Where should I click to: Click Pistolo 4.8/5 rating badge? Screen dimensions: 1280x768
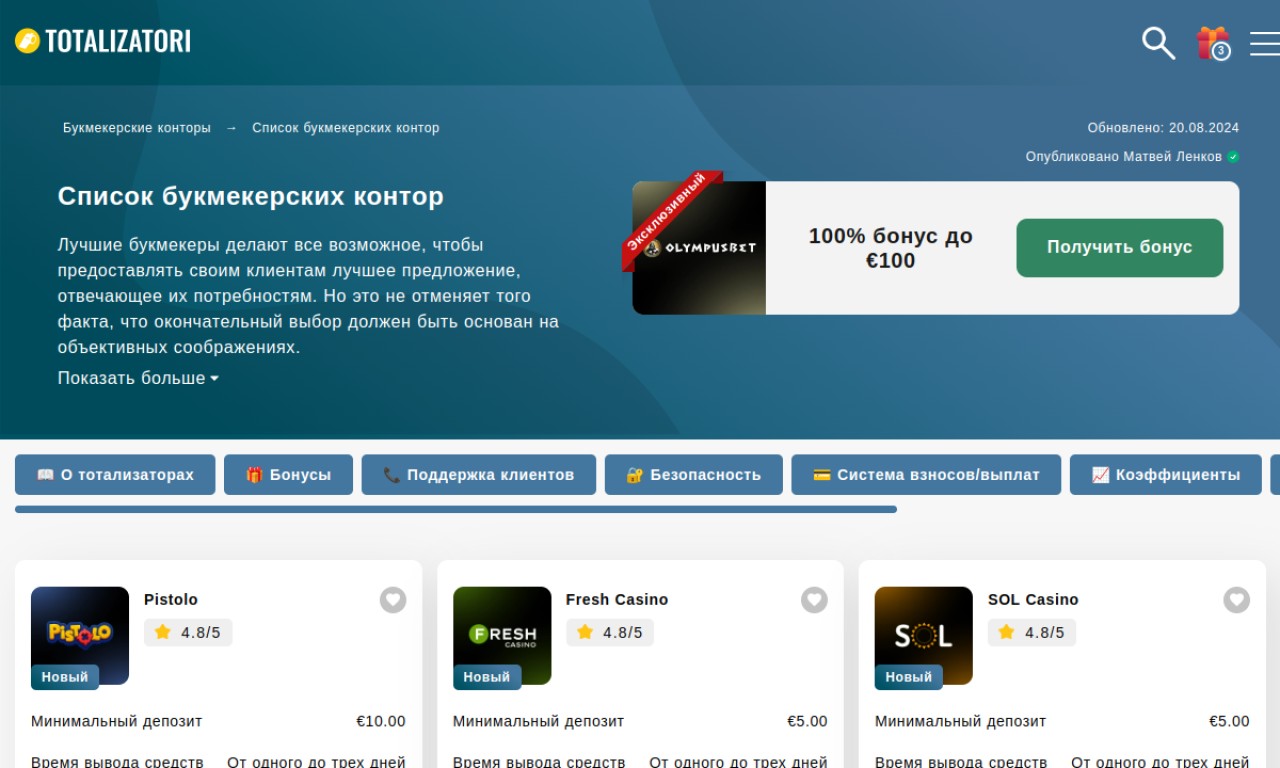188,632
